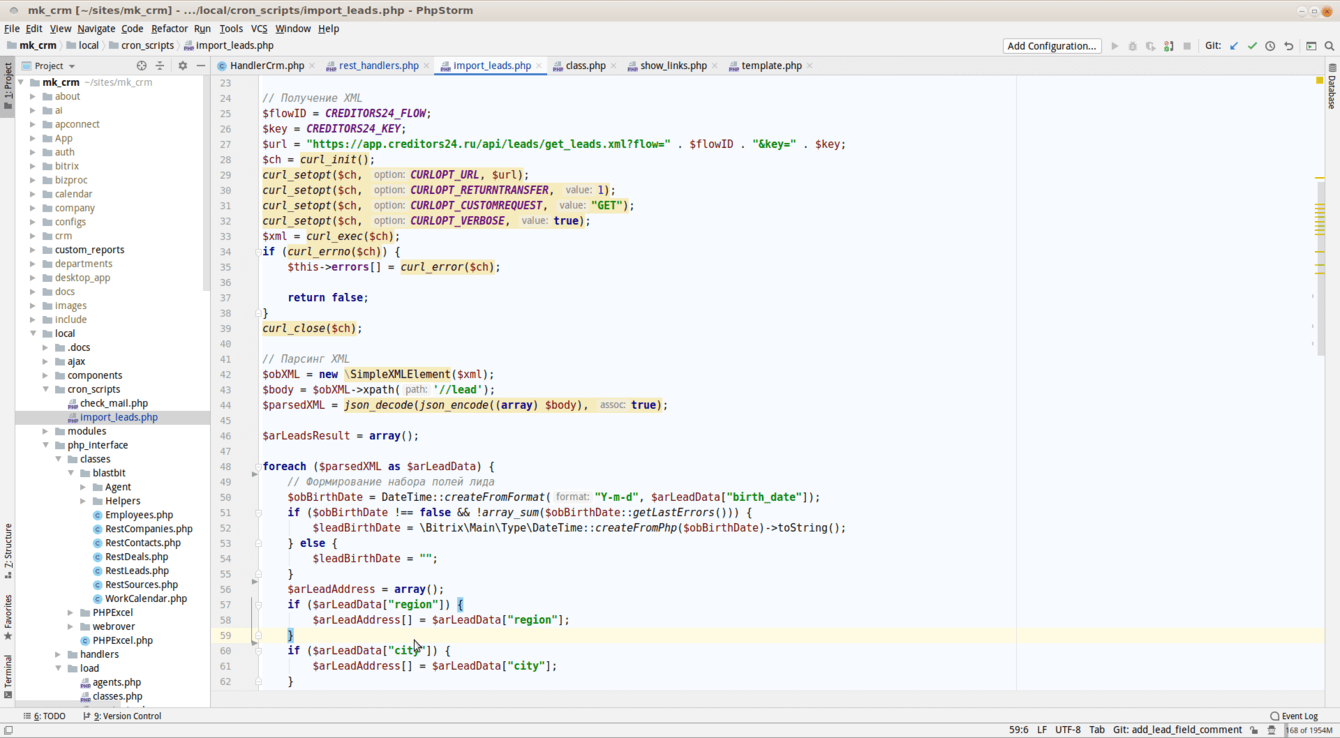The height and width of the screenshot is (738, 1340).
Task: Open the Refactor menu
Action: tap(169, 29)
